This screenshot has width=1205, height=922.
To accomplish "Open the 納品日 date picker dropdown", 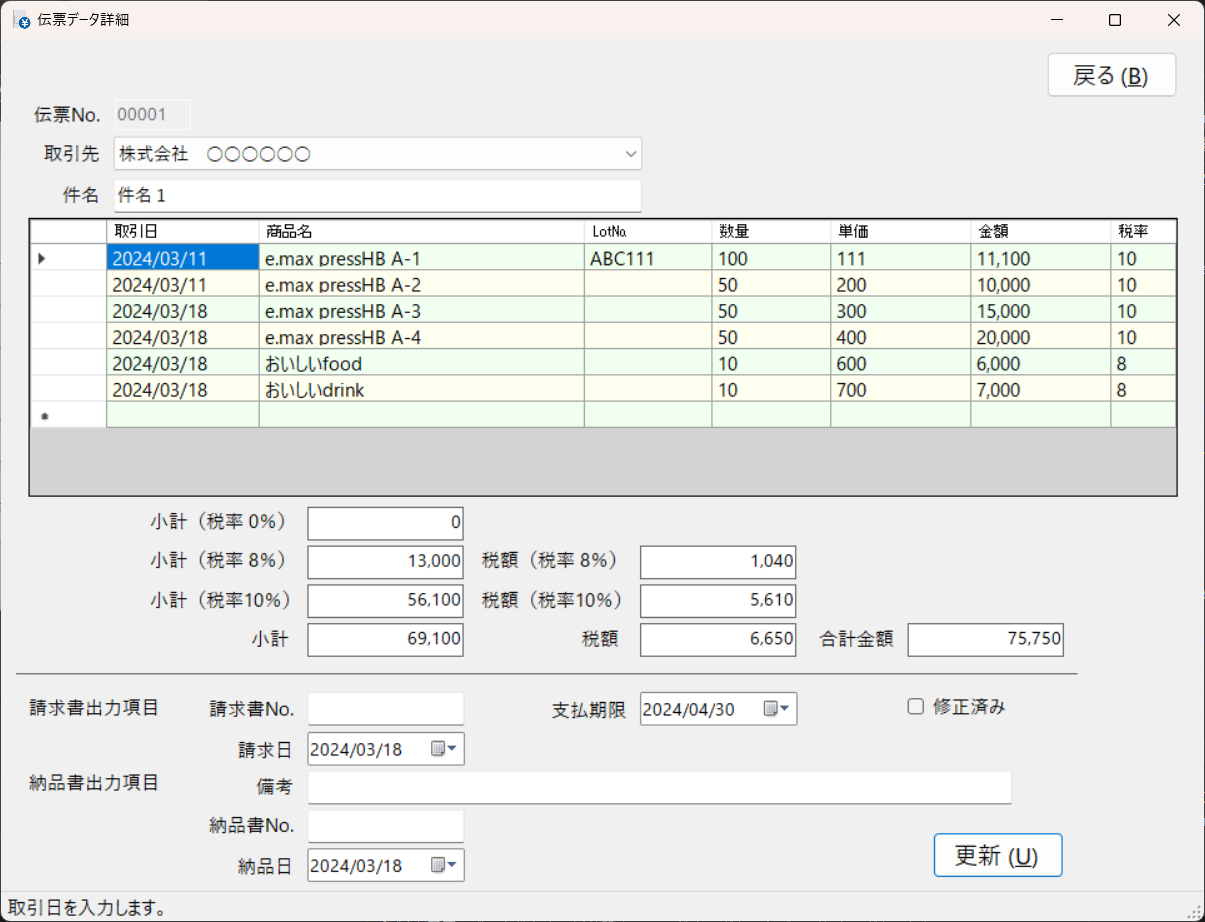I will [444, 865].
